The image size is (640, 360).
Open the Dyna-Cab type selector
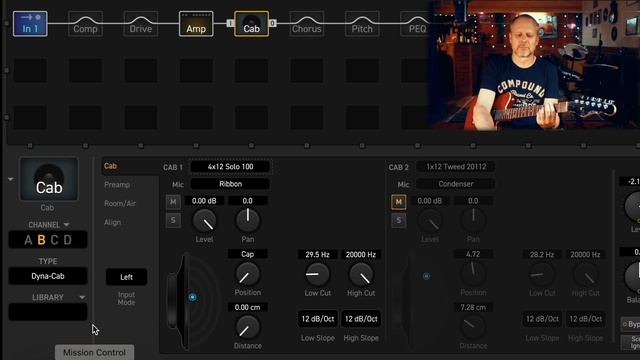tap(48, 276)
